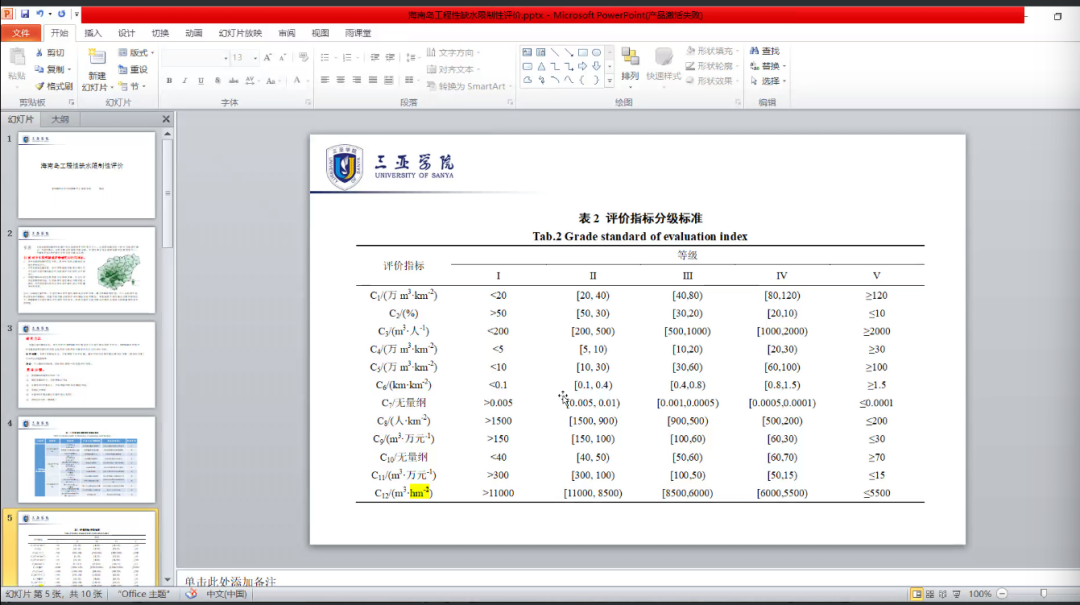Click the Cut (剪切) button
1080x605 pixels.
50,53
